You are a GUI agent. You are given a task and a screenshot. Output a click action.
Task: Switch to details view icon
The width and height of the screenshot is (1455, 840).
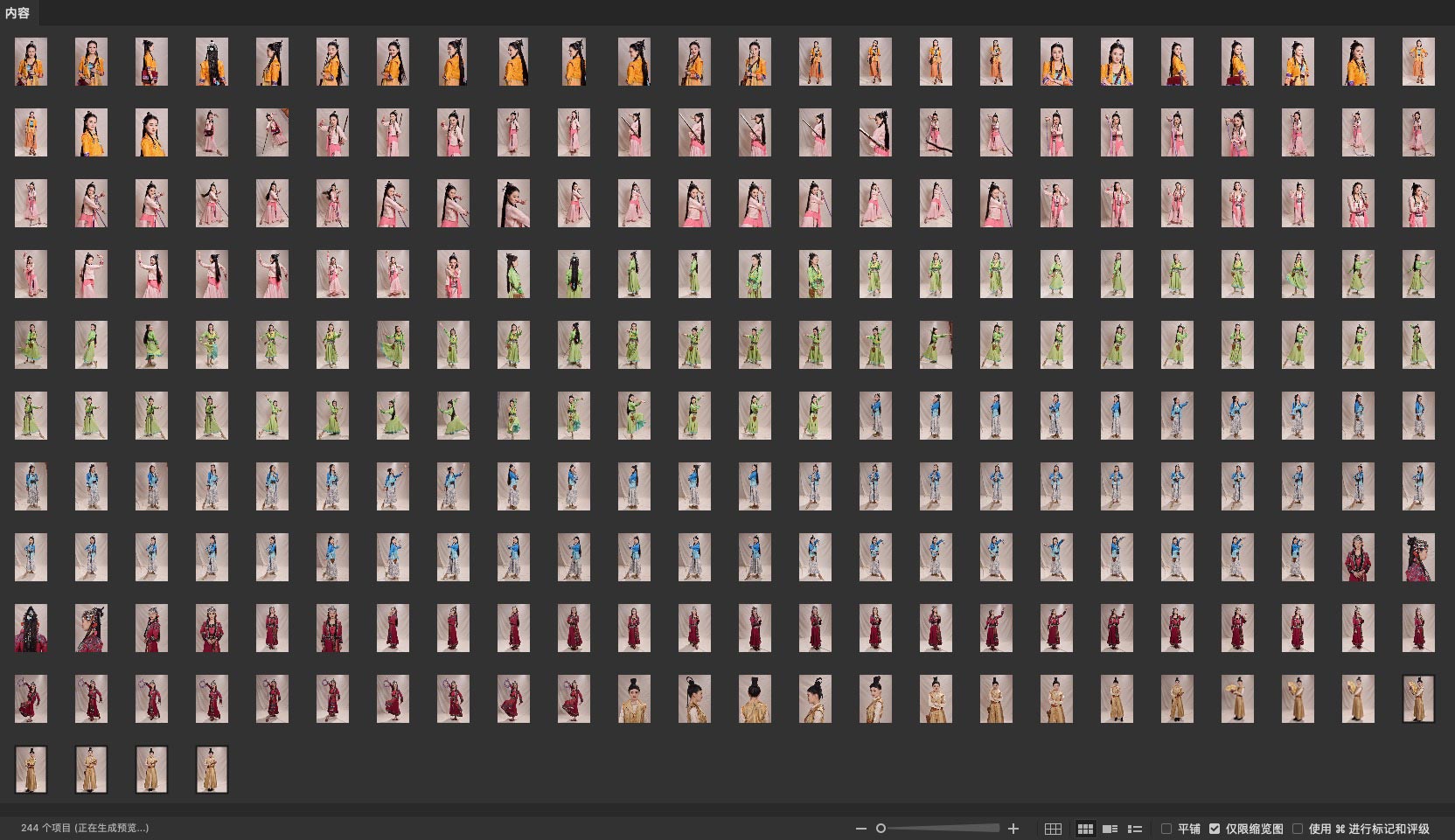pyautogui.click(x=1110, y=829)
